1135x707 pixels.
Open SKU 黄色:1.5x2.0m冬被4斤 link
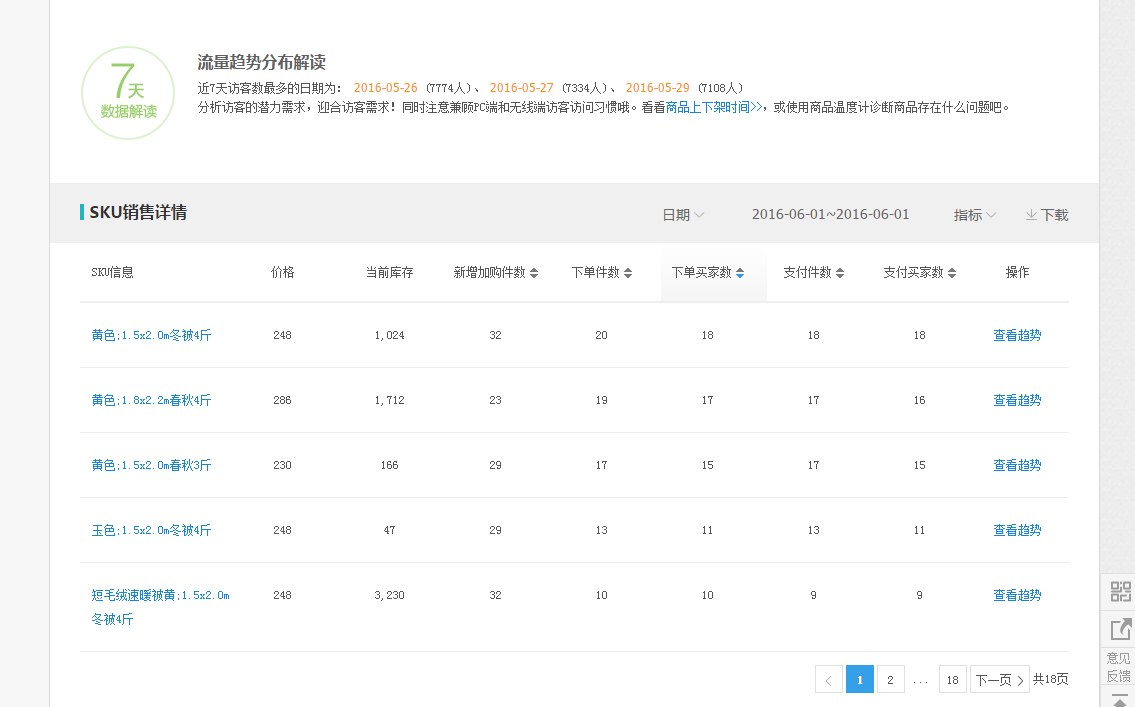click(151, 335)
